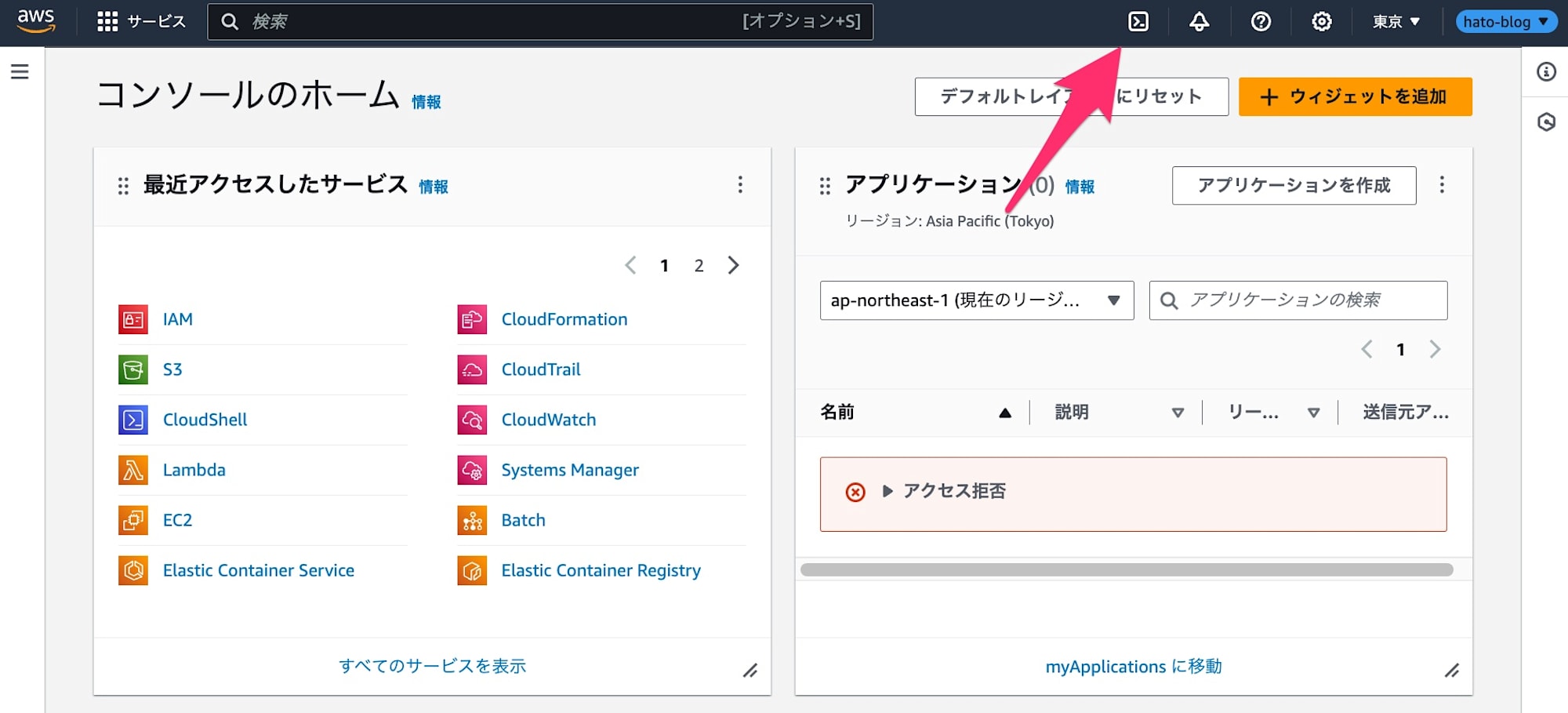Click the Elastic Container Registry icon
The image size is (1568, 713).
472,570
